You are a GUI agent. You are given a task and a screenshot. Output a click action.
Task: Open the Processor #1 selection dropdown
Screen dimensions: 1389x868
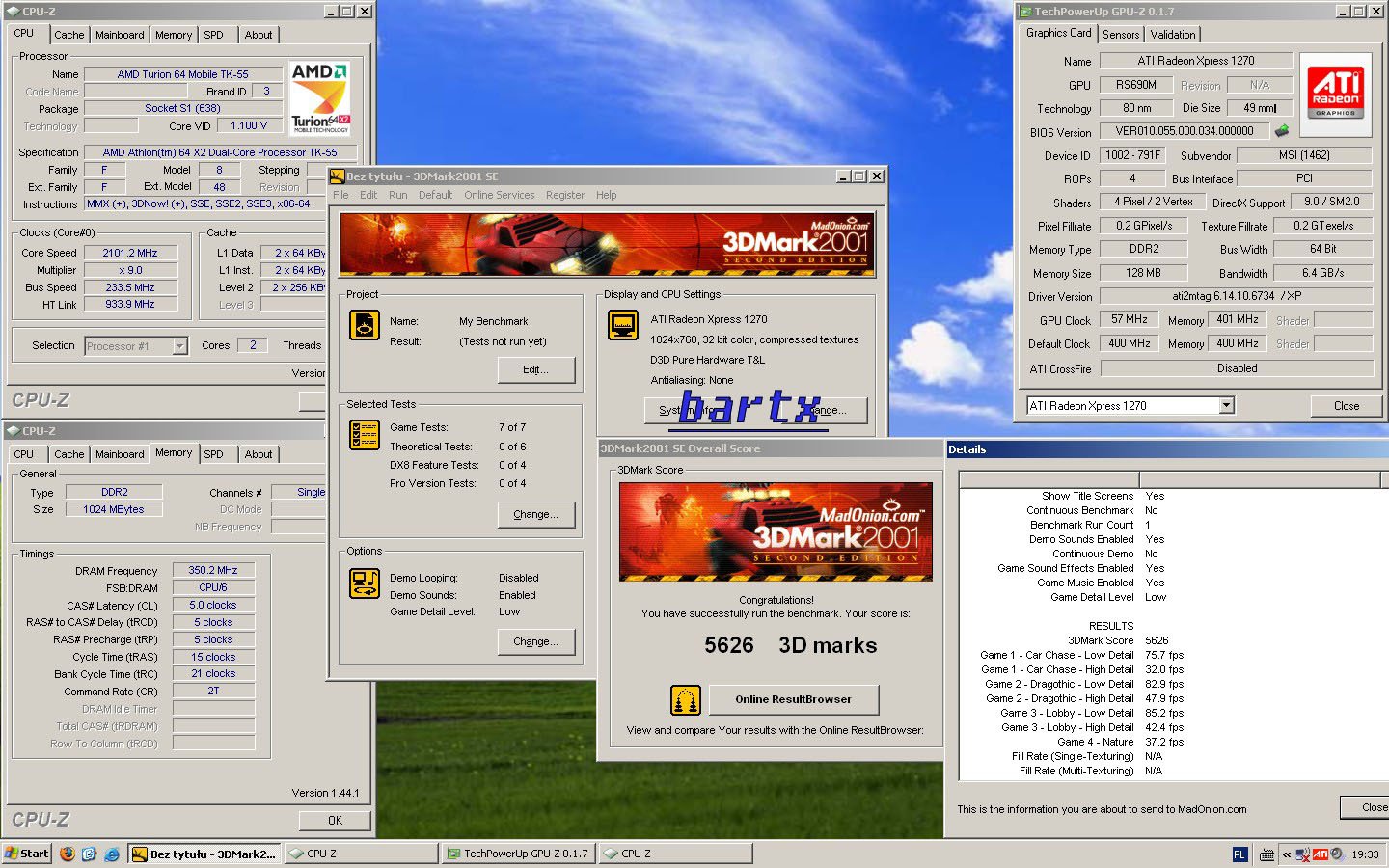coord(179,345)
